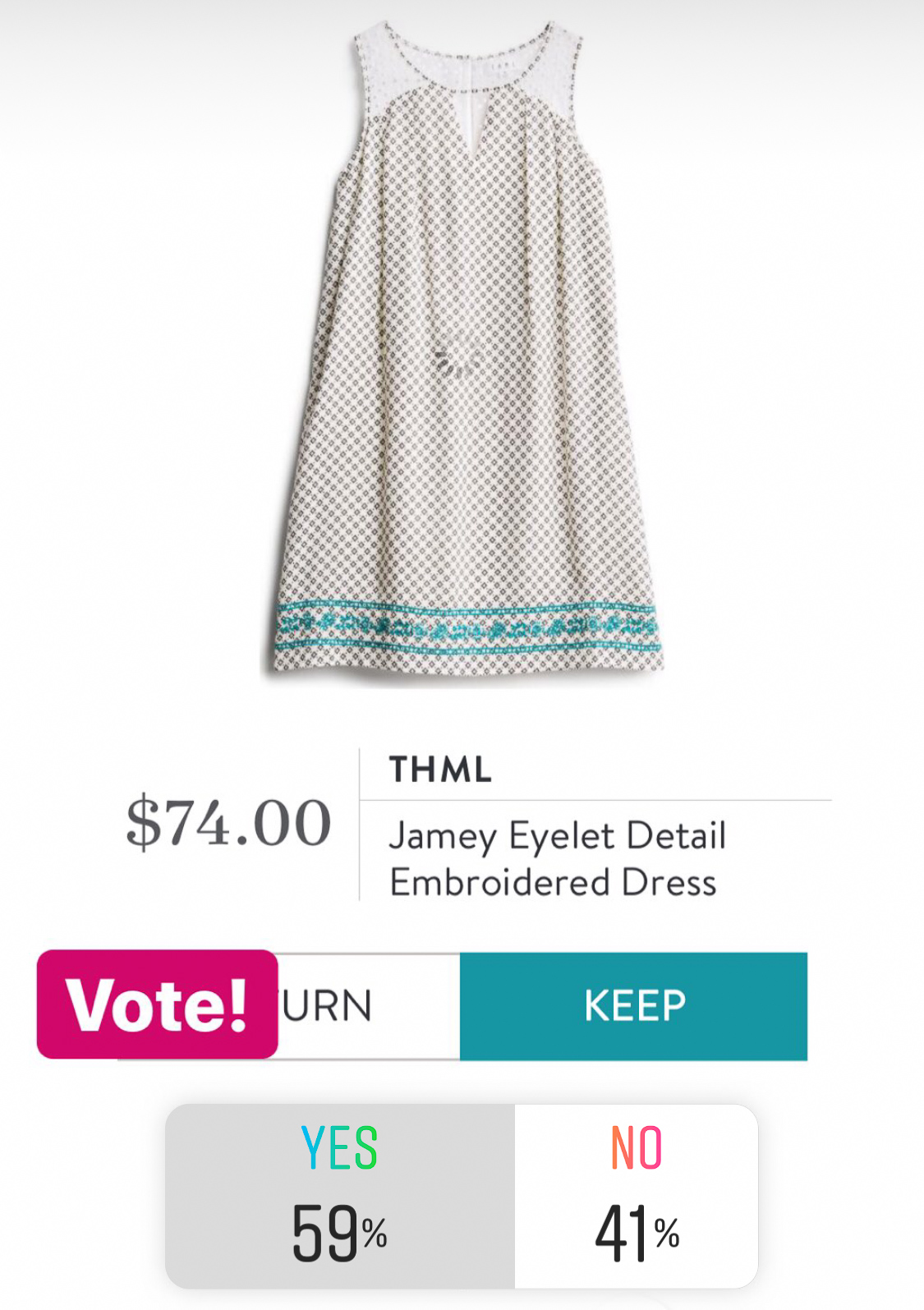Tap the 59% result under YES

(339, 1233)
